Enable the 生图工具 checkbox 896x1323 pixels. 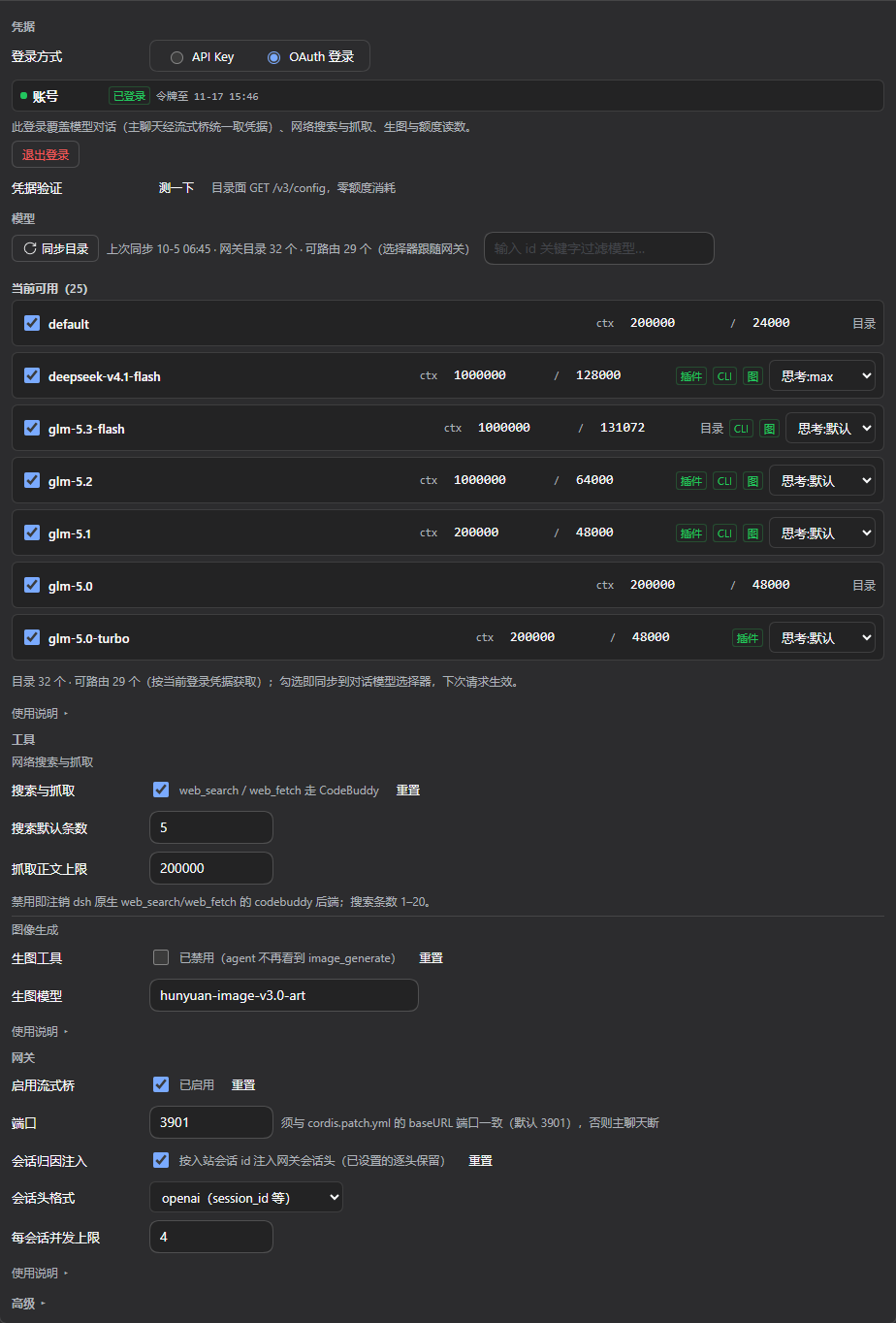161,957
